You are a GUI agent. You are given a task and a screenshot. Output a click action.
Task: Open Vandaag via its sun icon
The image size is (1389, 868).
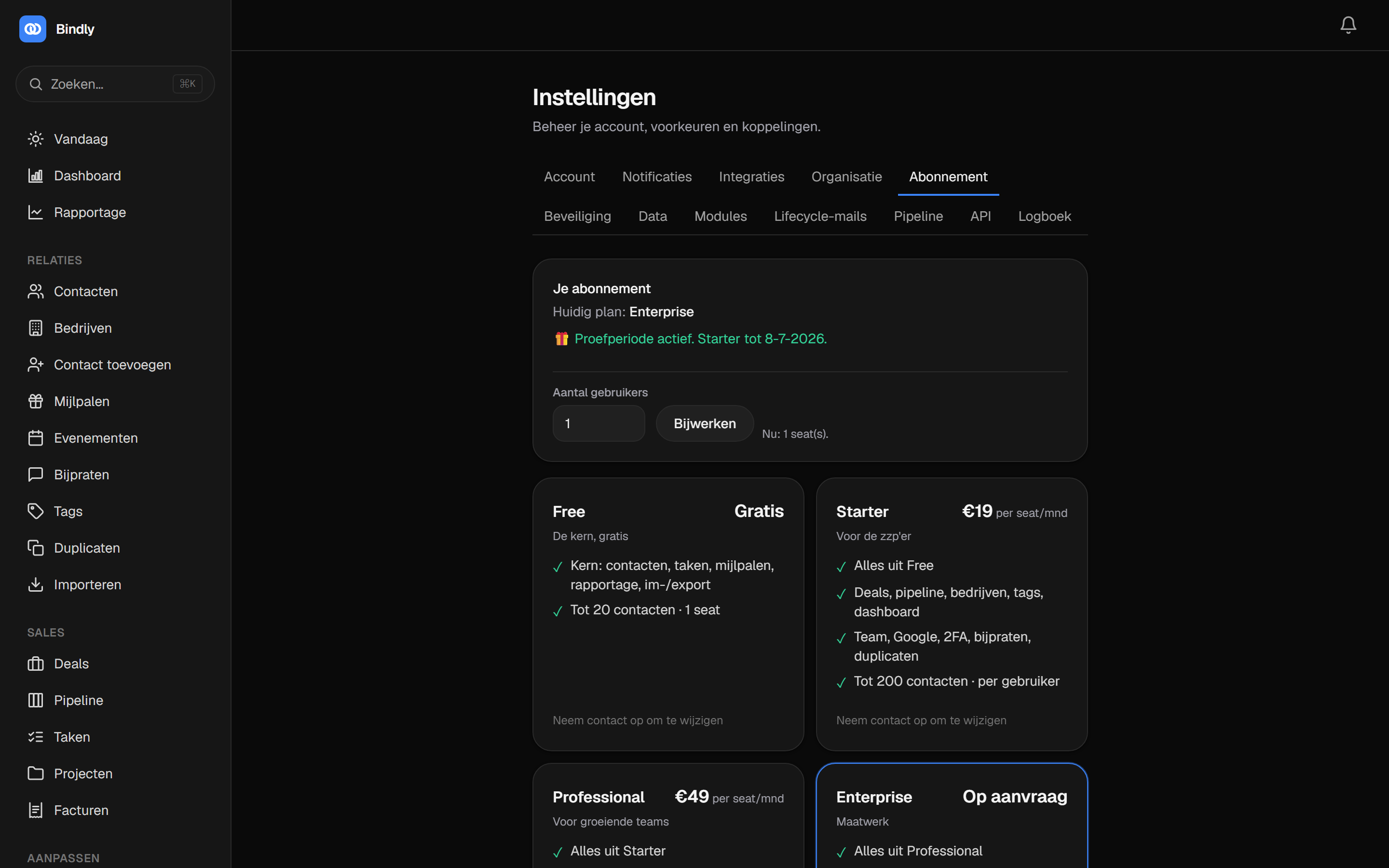coord(36,139)
